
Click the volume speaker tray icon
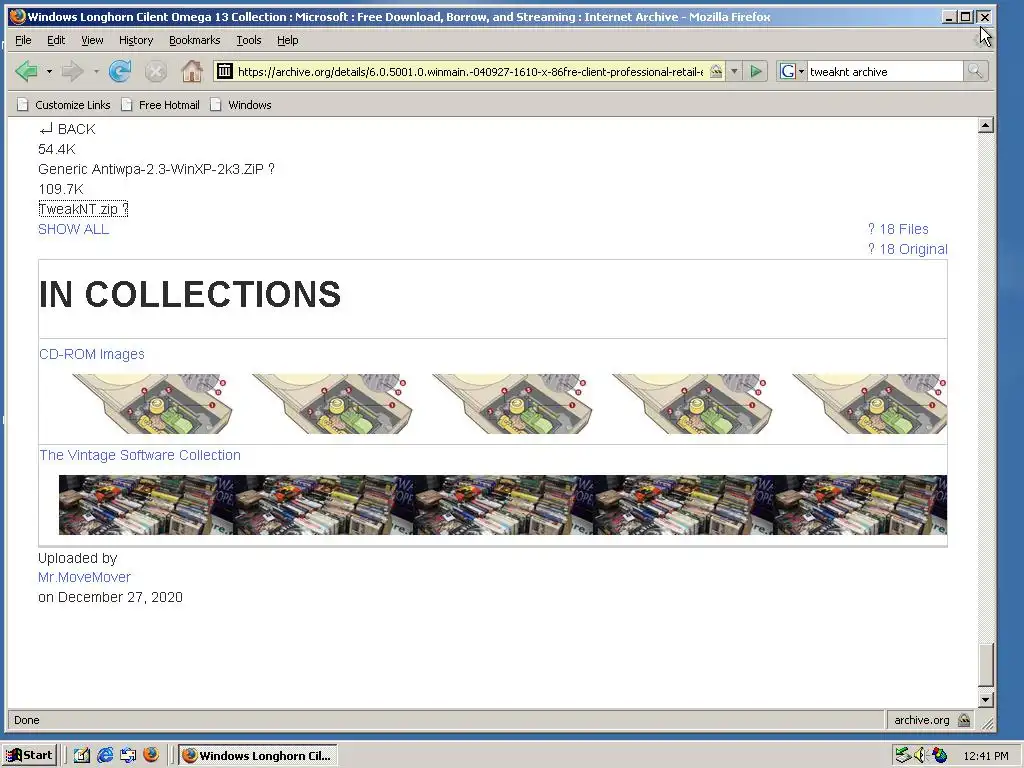[x=920, y=756]
